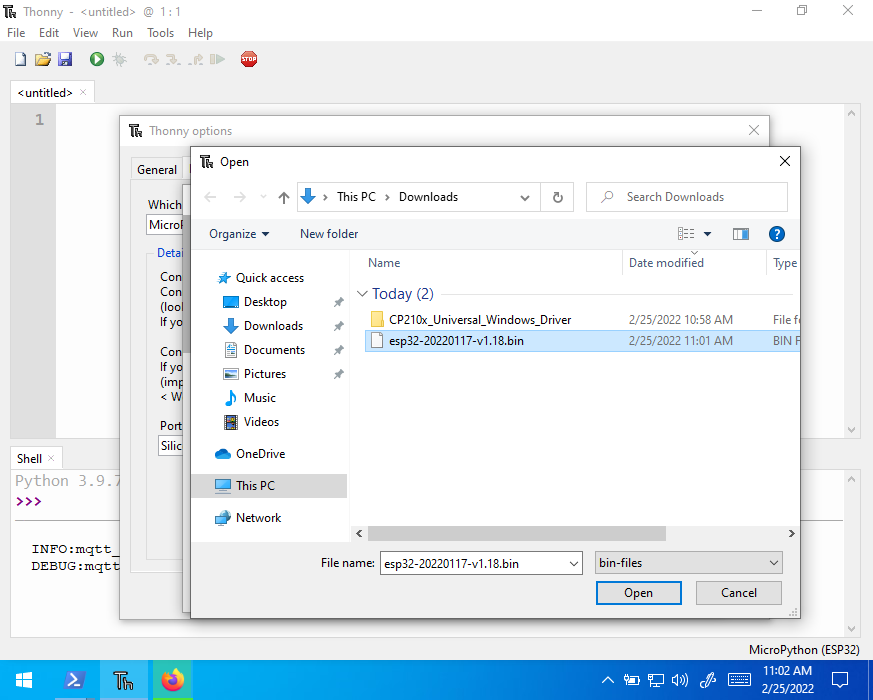Click the Step into icon in Thonny toolbar
873x700 pixels.
[x=173, y=59]
